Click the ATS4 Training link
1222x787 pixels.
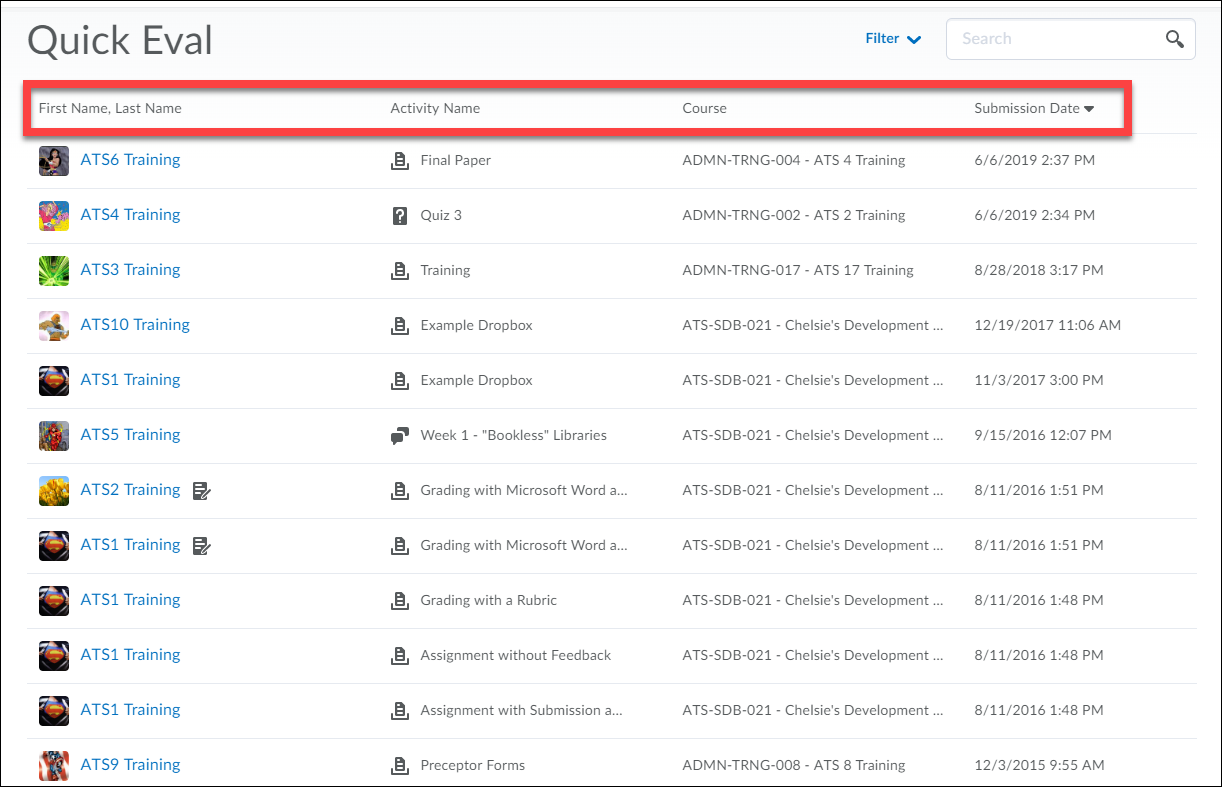130,214
